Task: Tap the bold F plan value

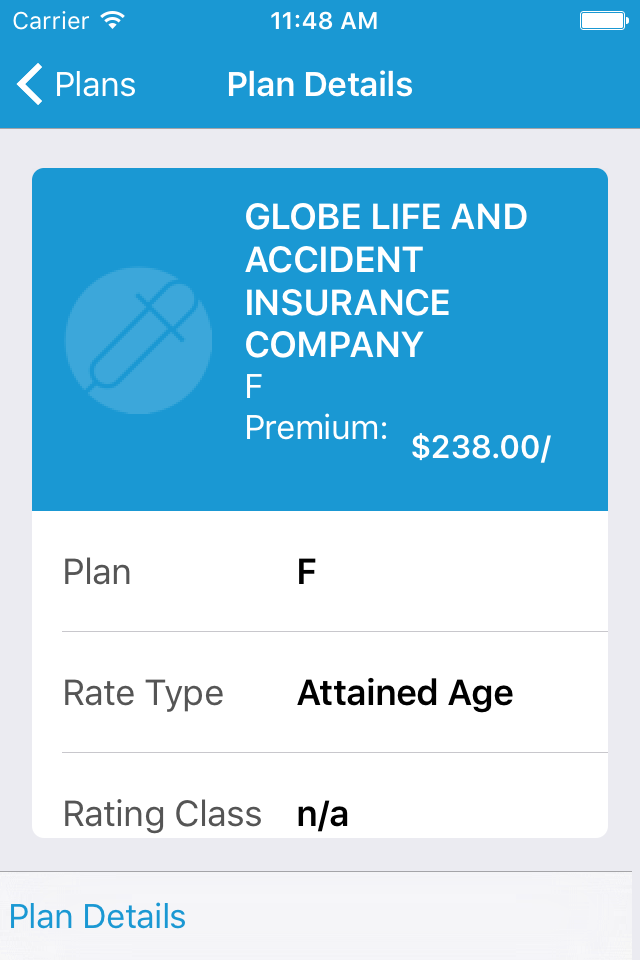Action: coord(307,572)
